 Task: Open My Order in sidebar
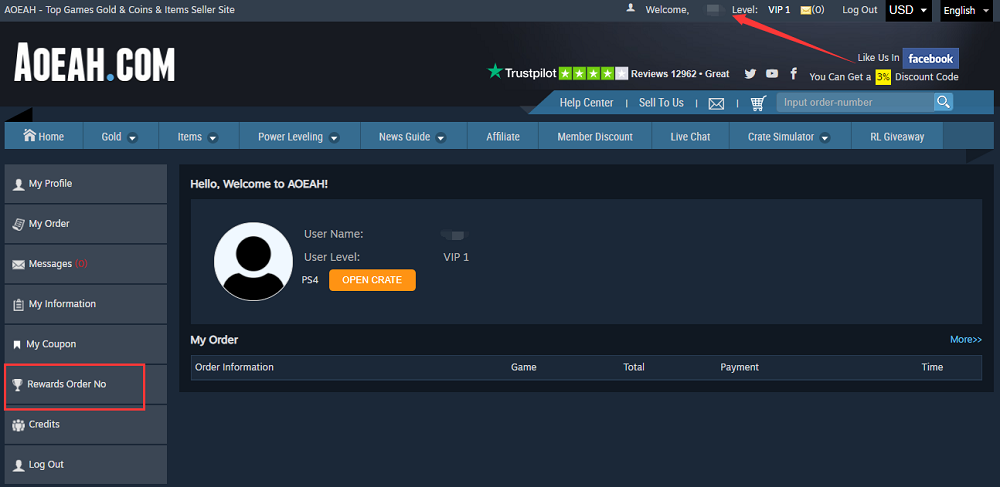[x=85, y=224]
